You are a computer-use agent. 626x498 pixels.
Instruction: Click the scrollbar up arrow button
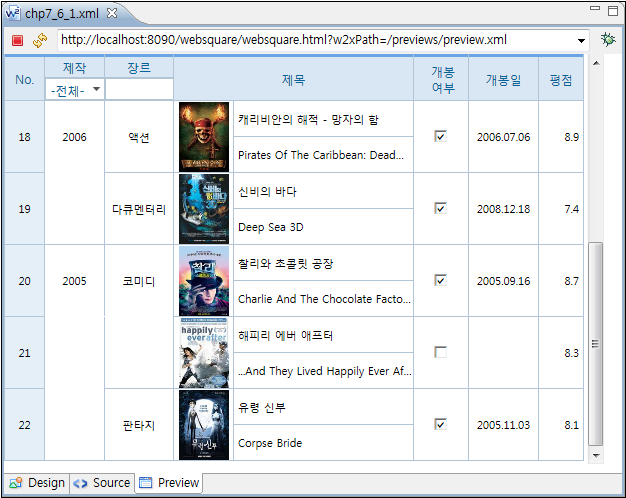596,64
